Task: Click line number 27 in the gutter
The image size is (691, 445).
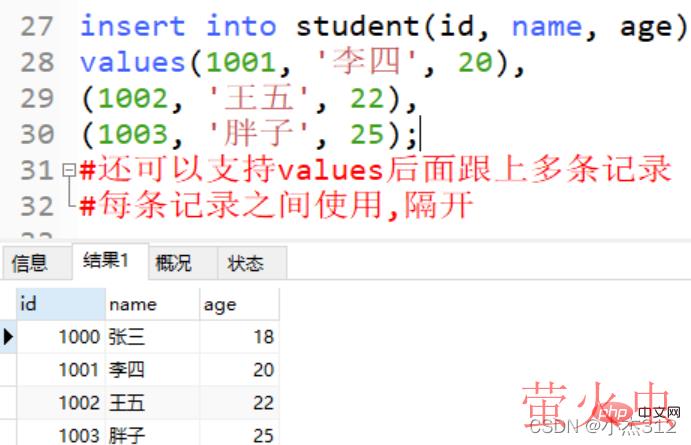Action: [x=37, y=26]
